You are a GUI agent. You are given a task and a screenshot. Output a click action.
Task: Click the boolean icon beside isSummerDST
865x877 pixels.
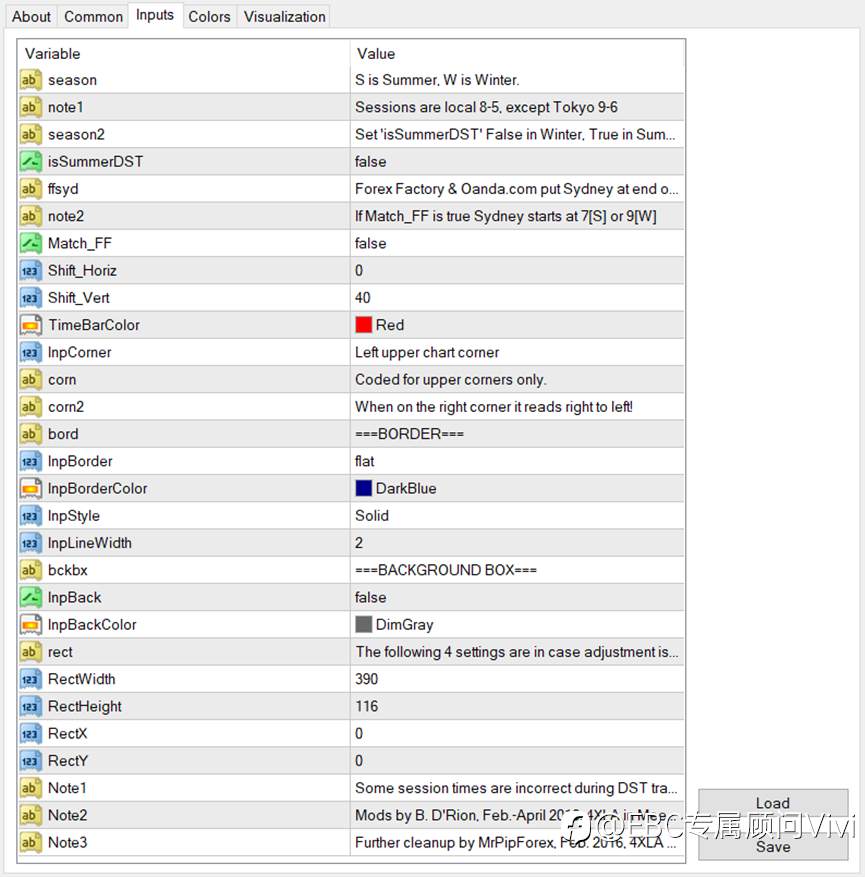30,162
